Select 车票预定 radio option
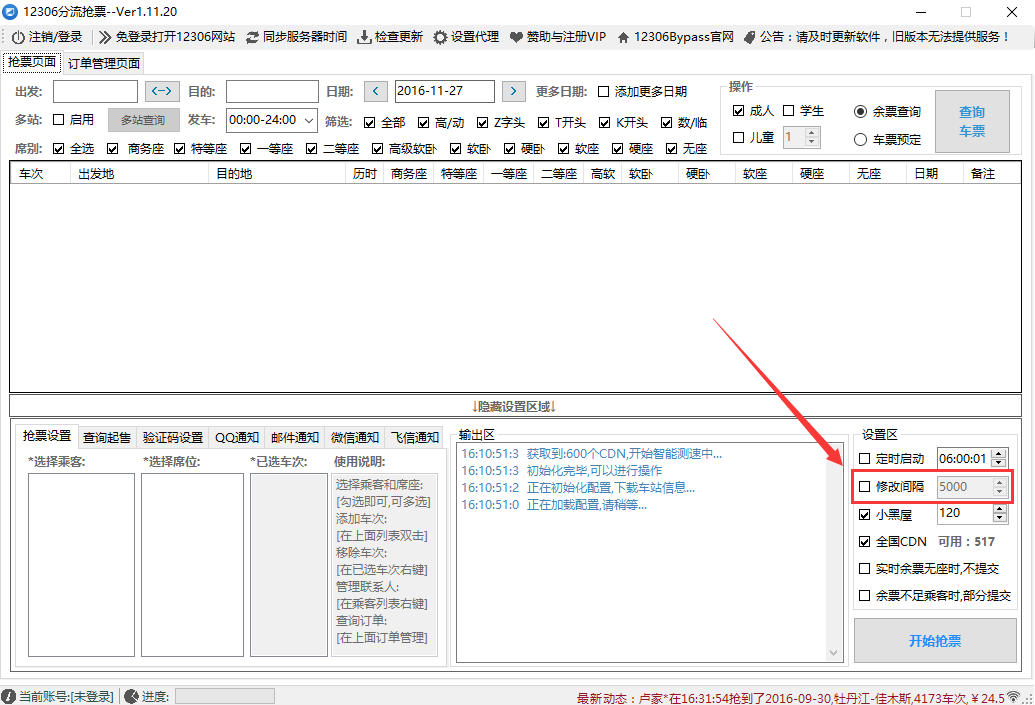This screenshot has height=705, width=1035. (860, 139)
